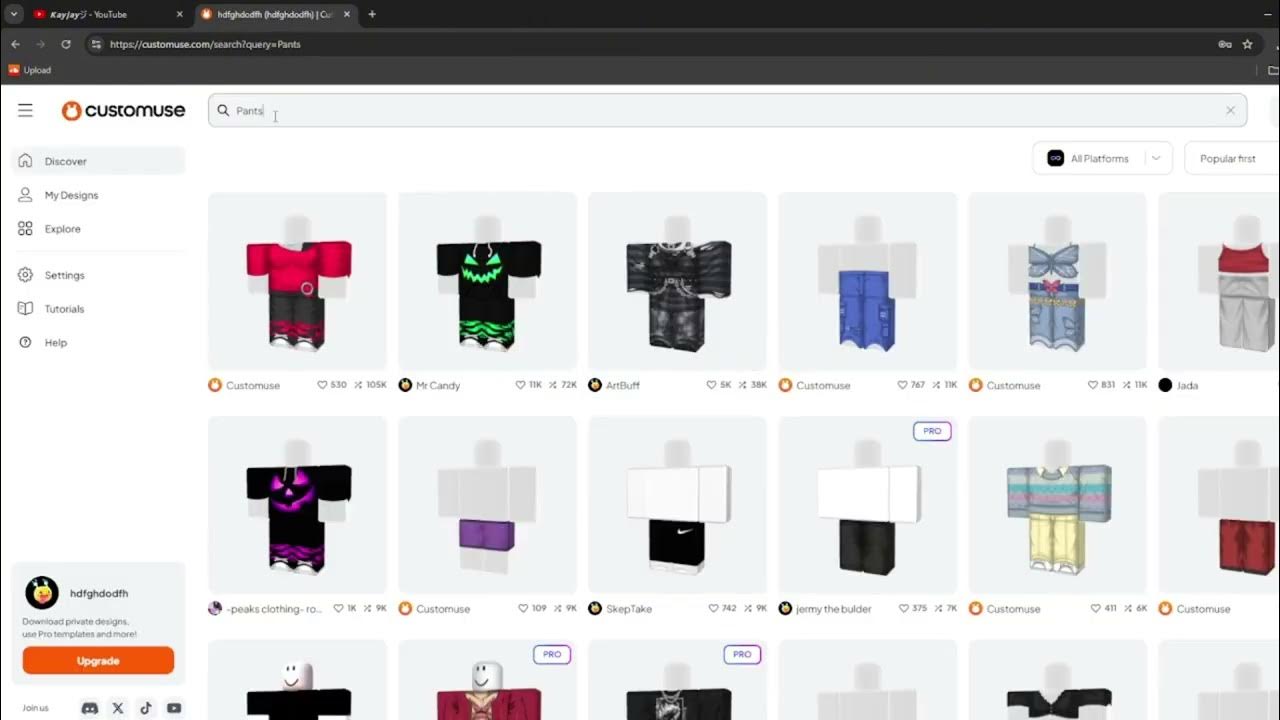Like the 530-likes Customuse design
This screenshot has width=1280, height=720.
coord(322,385)
